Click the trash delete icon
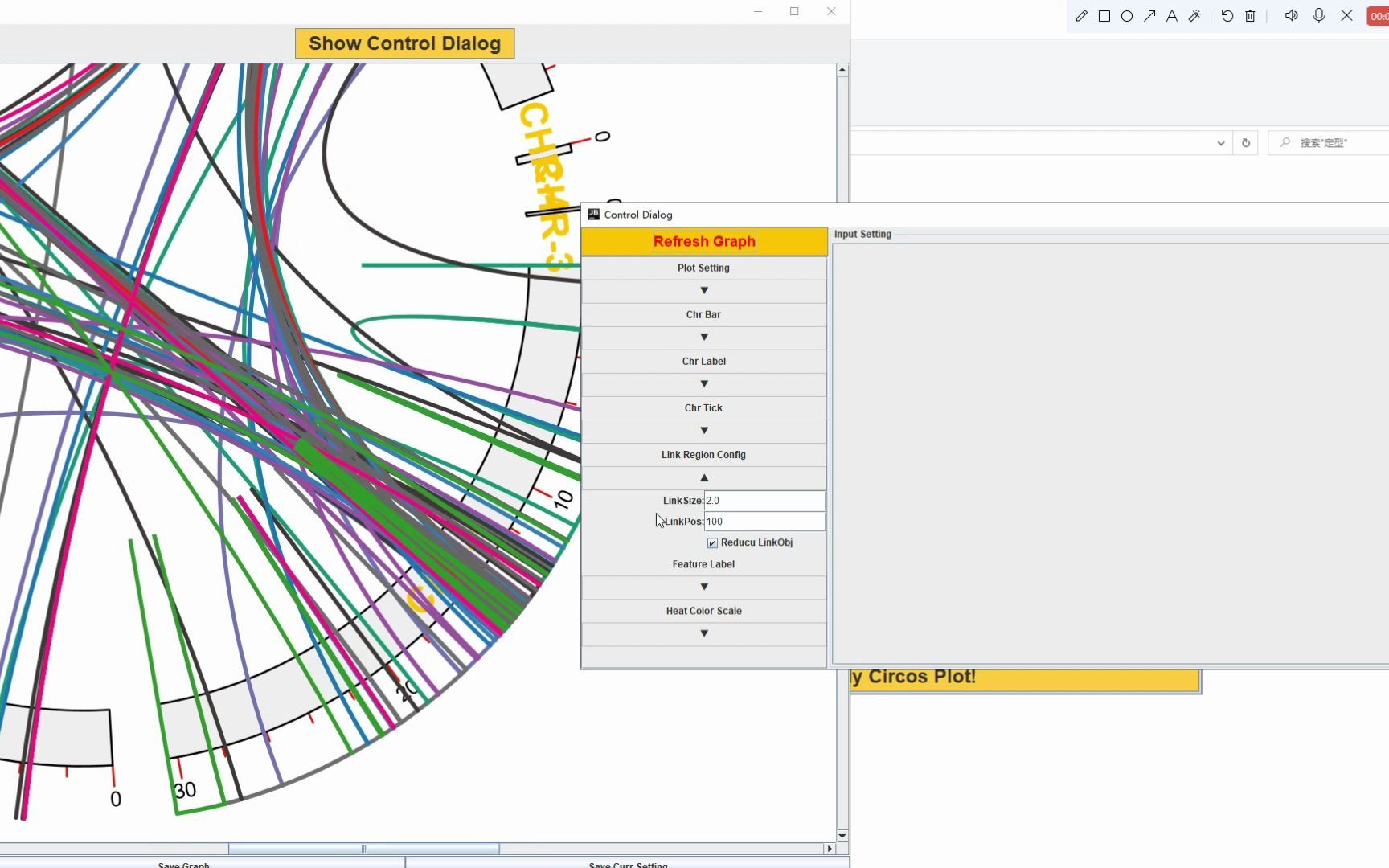 1250,16
